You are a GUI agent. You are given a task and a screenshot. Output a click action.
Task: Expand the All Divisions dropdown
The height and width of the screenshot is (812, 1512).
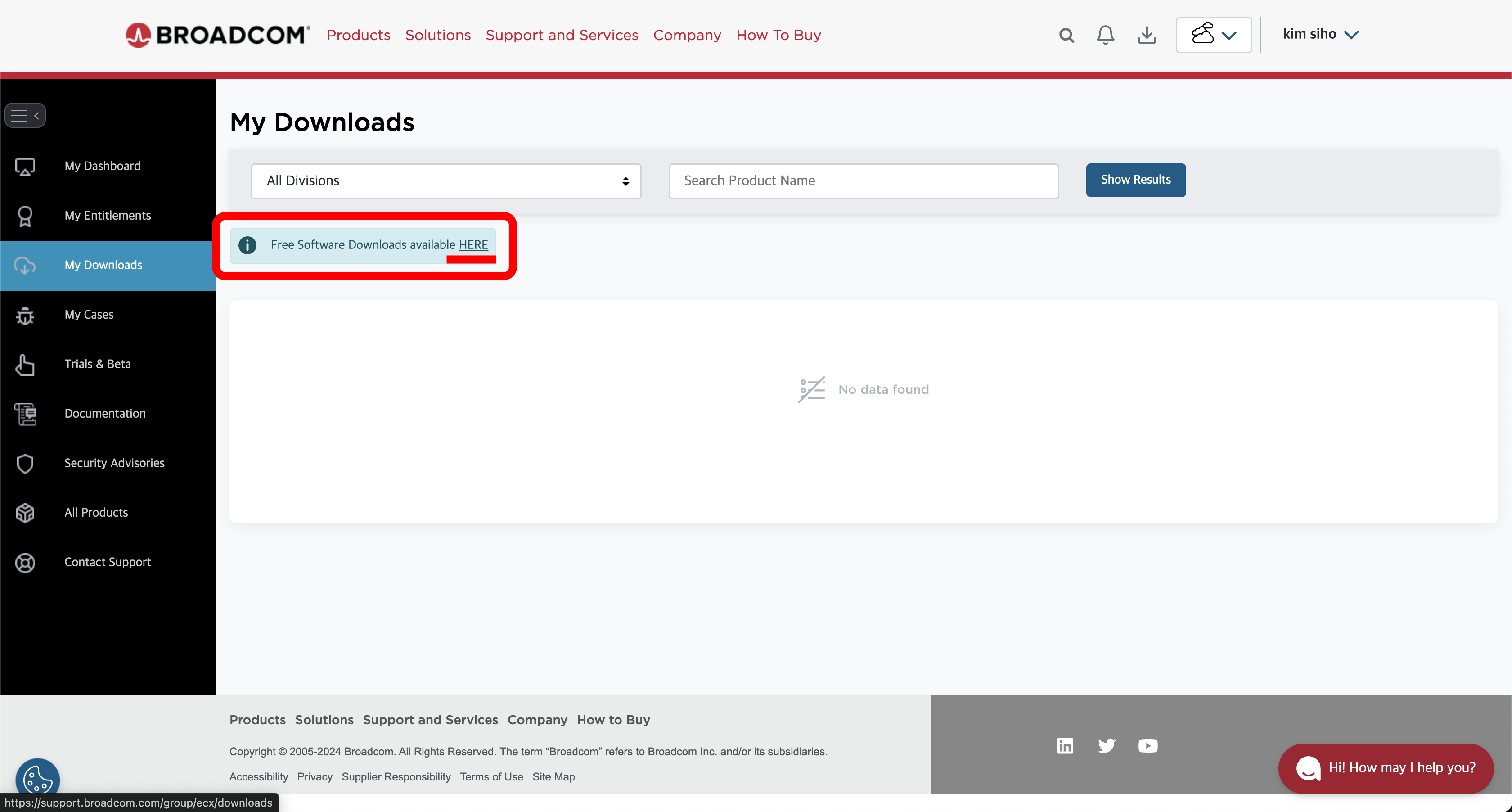446,181
